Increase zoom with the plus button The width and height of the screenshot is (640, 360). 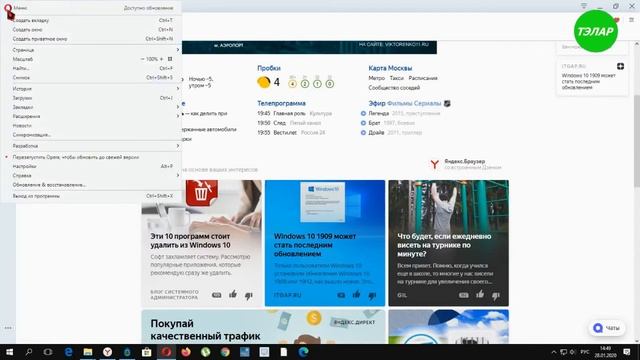(x=161, y=59)
